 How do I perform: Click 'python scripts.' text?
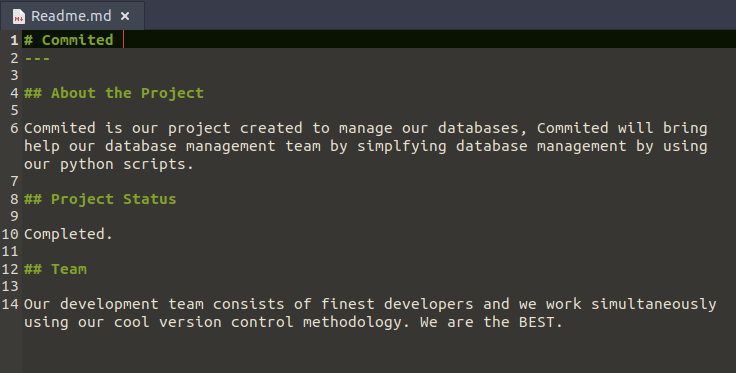[x=127, y=164]
